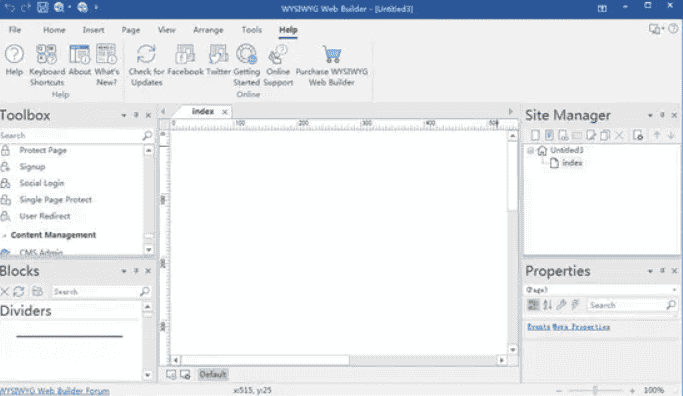Open What's New? information
The image size is (683, 396).
click(107, 65)
